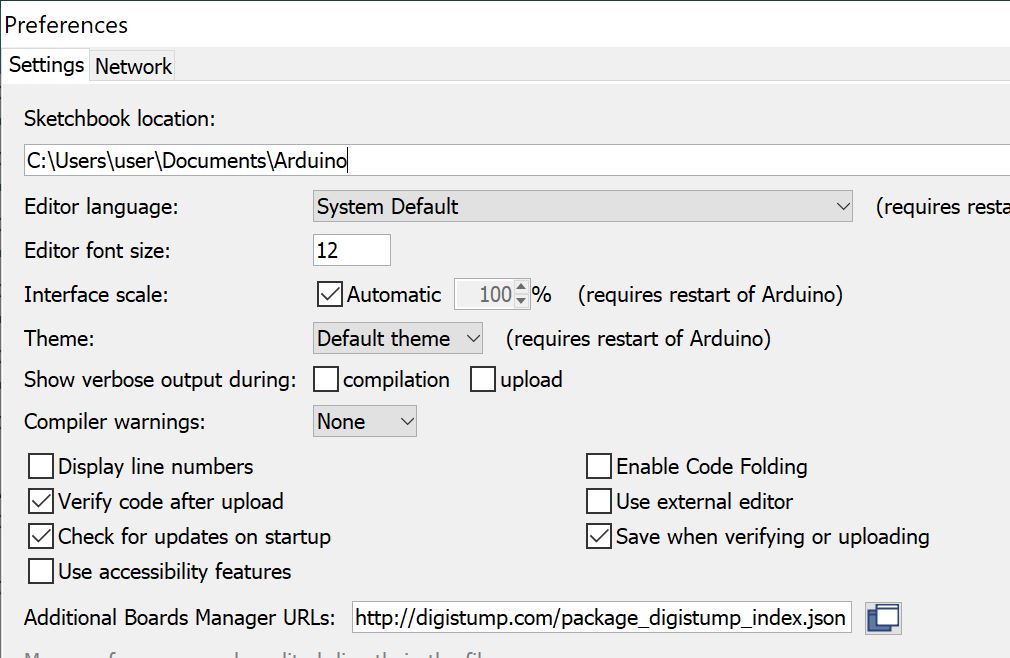This screenshot has width=1010, height=658.
Task: Uncheck the Automatic interface scale checkbox
Action: [x=330, y=295]
